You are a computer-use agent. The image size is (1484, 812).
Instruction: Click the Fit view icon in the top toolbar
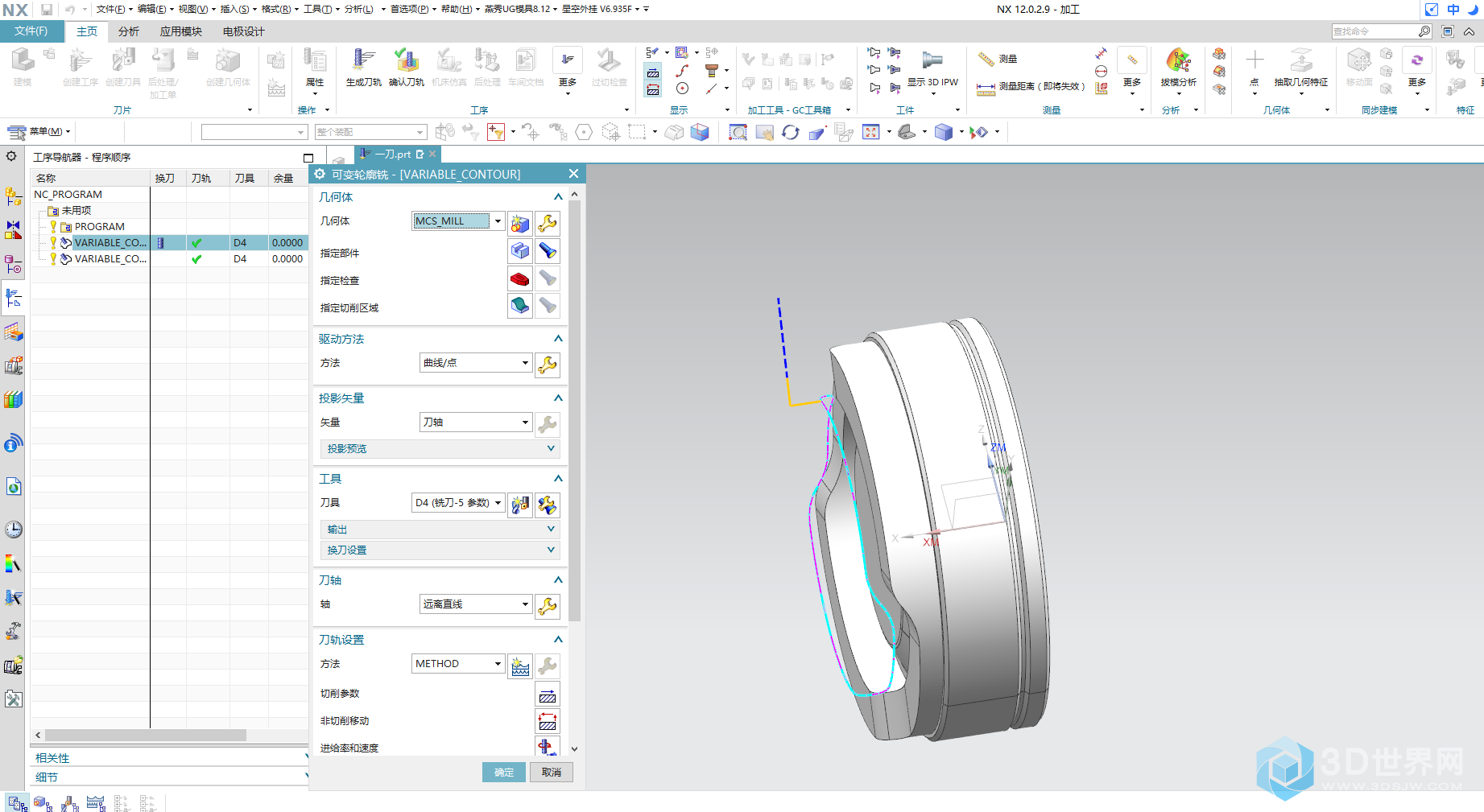pos(871,132)
